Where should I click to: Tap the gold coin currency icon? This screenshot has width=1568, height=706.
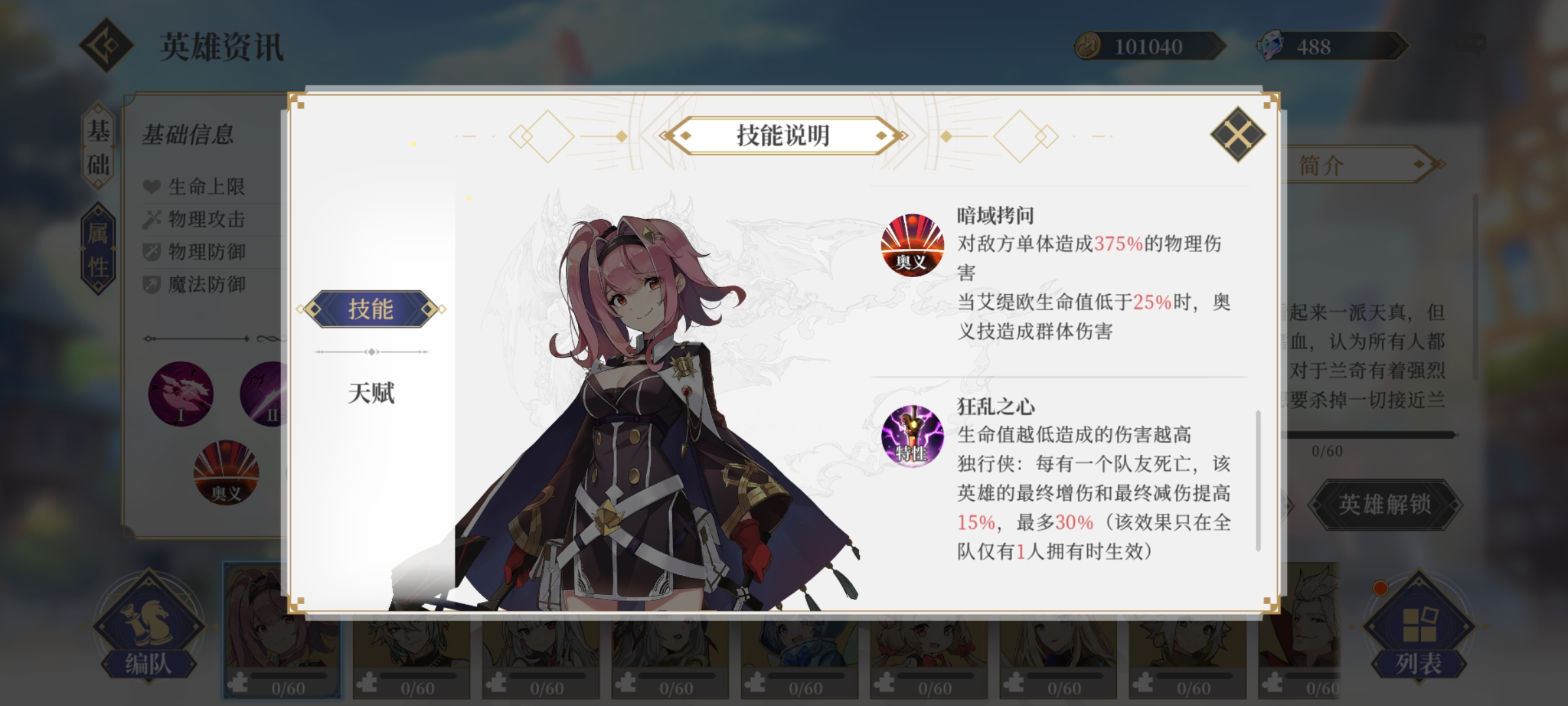pos(1088,46)
